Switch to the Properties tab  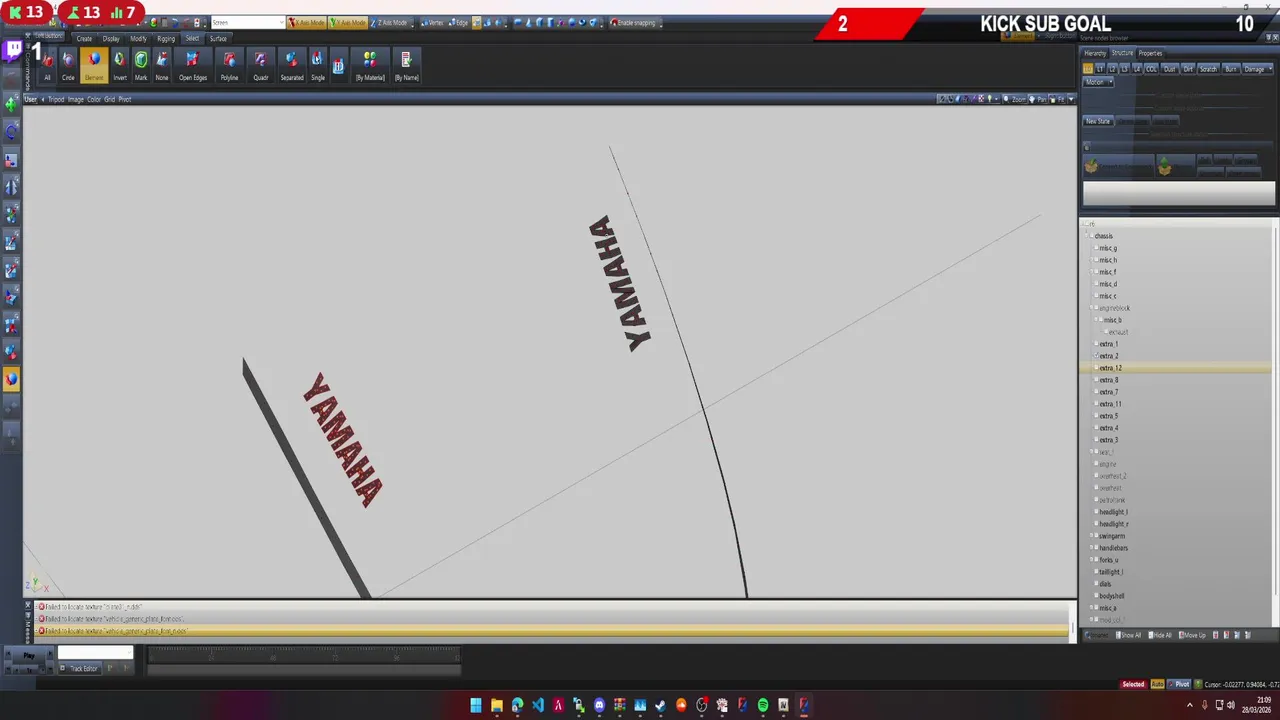click(x=1150, y=53)
